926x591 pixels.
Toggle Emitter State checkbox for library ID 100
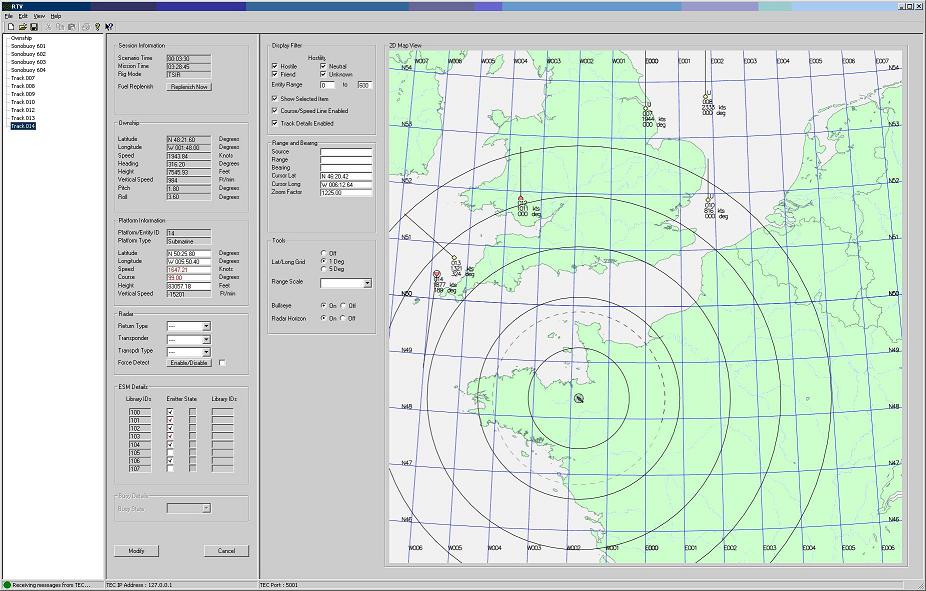coord(170,412)
